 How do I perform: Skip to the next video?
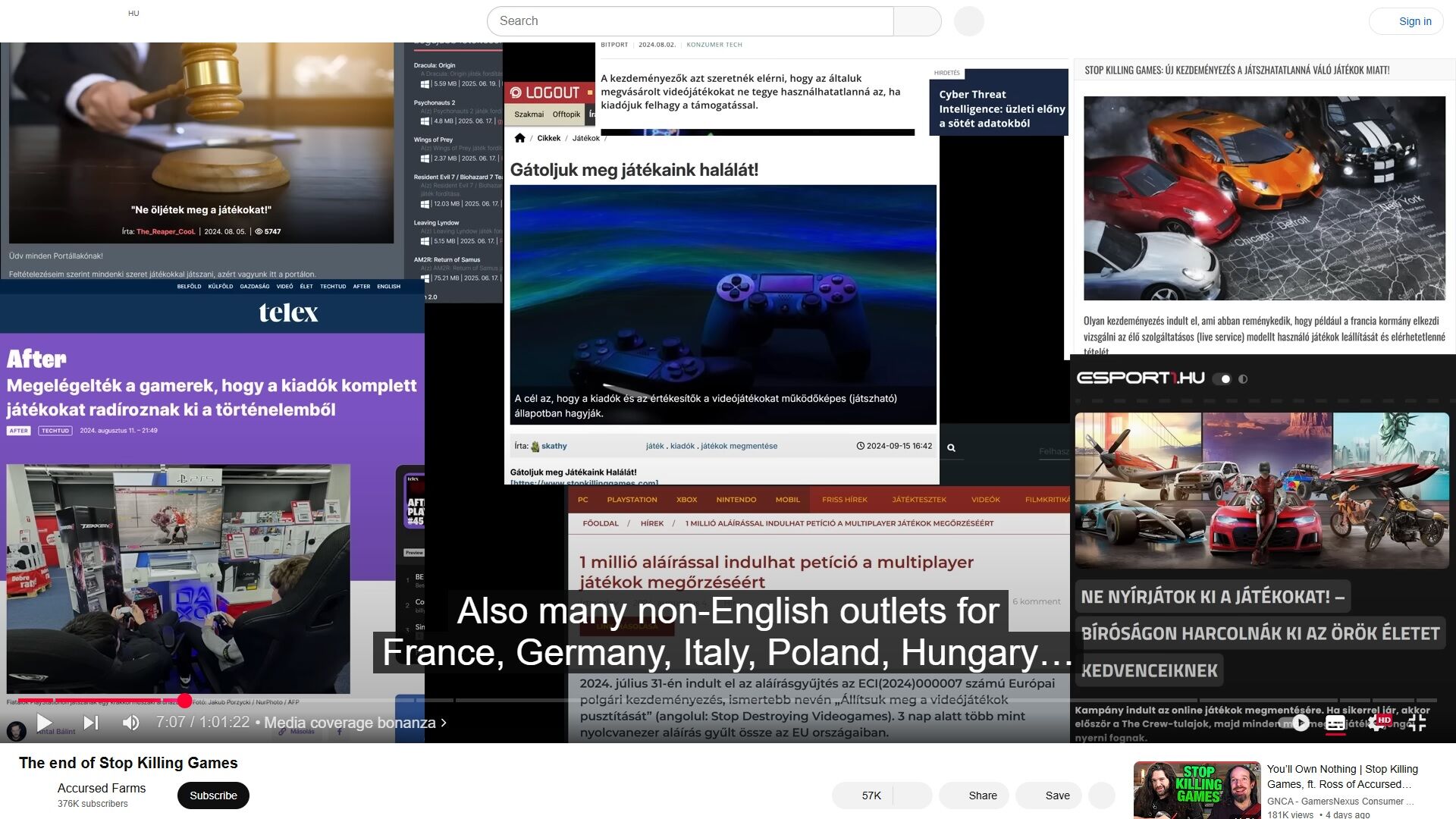(91, 723)
